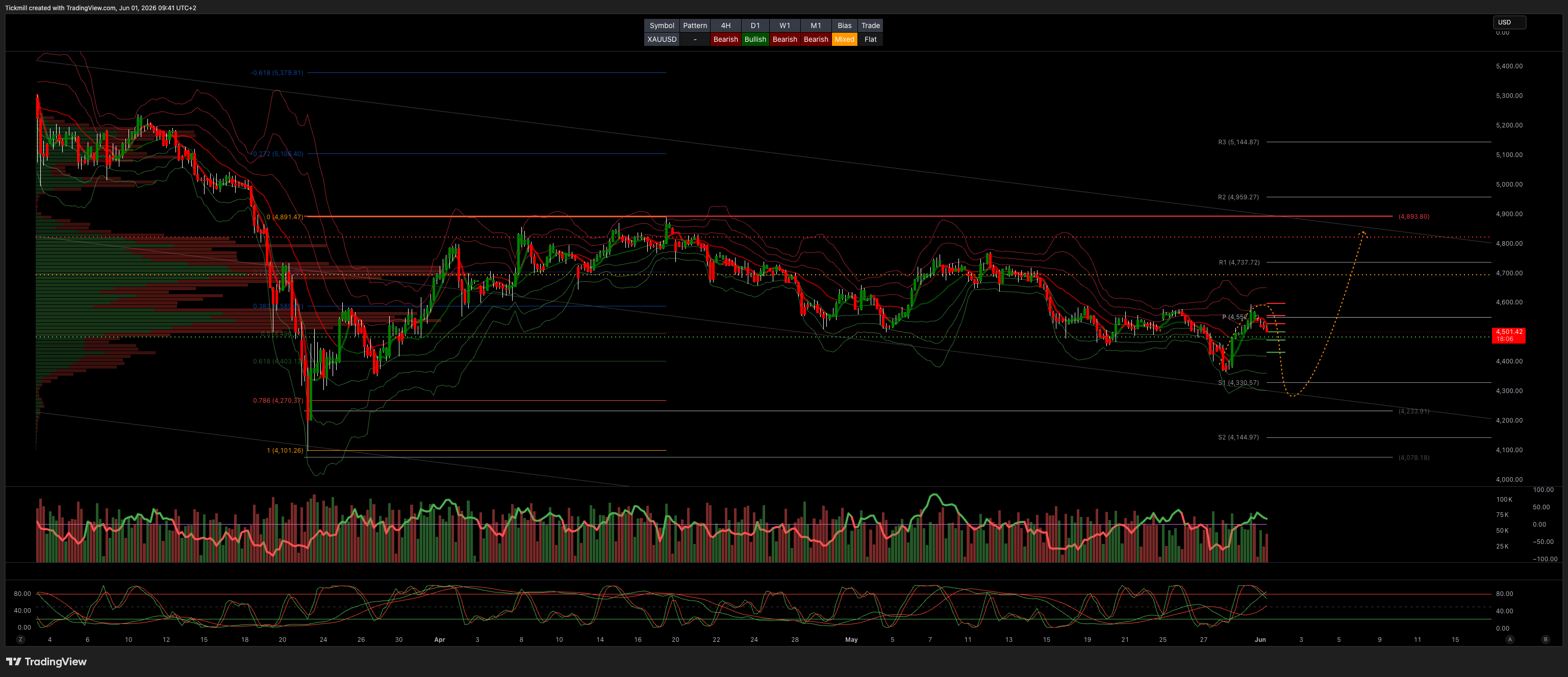Click the Bearish cell under W1
1568x677 pixels.
click(785, 40)
